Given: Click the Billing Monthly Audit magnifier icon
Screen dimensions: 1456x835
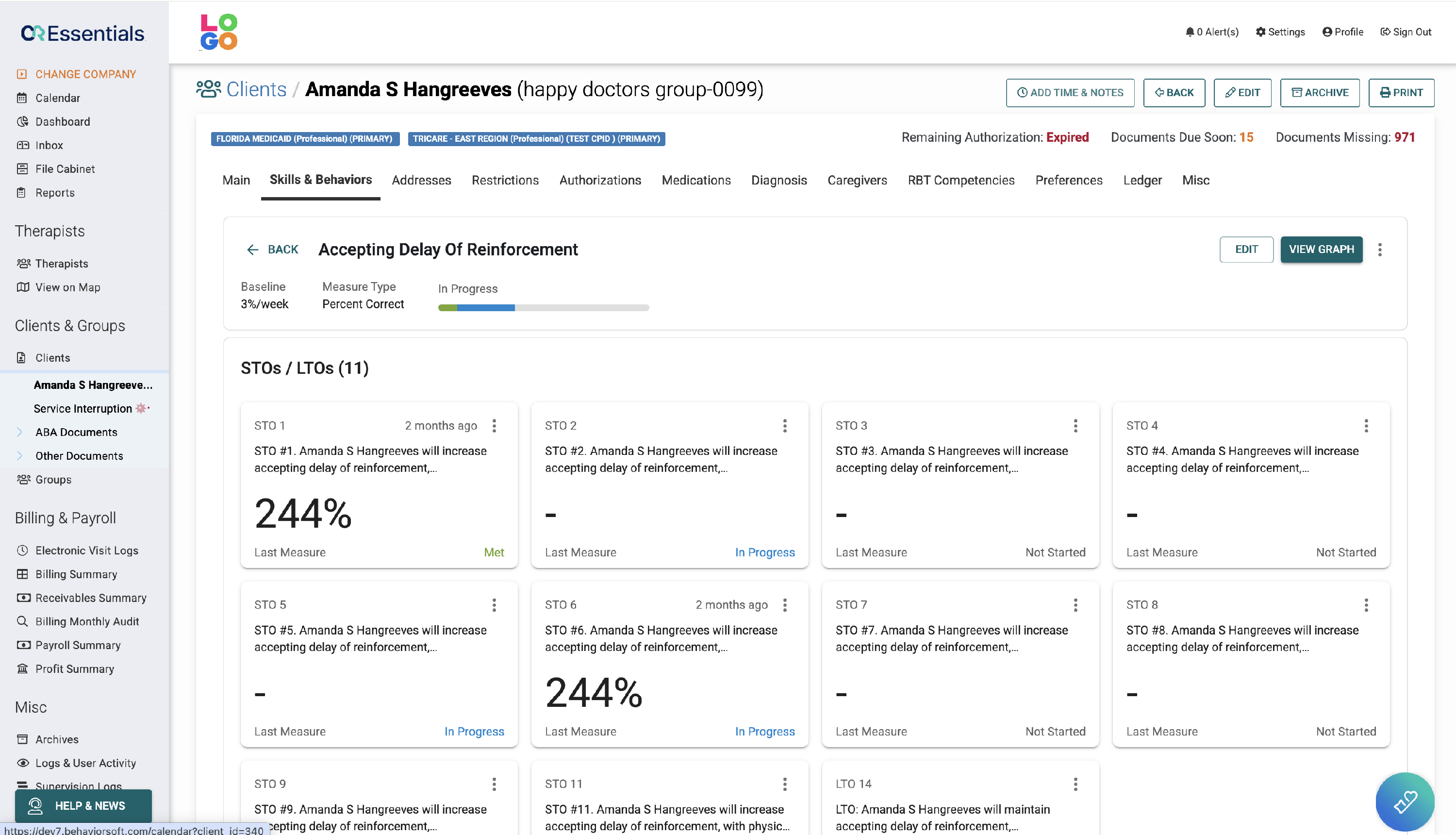Looking at the screenshot, I should pos(22,621).
